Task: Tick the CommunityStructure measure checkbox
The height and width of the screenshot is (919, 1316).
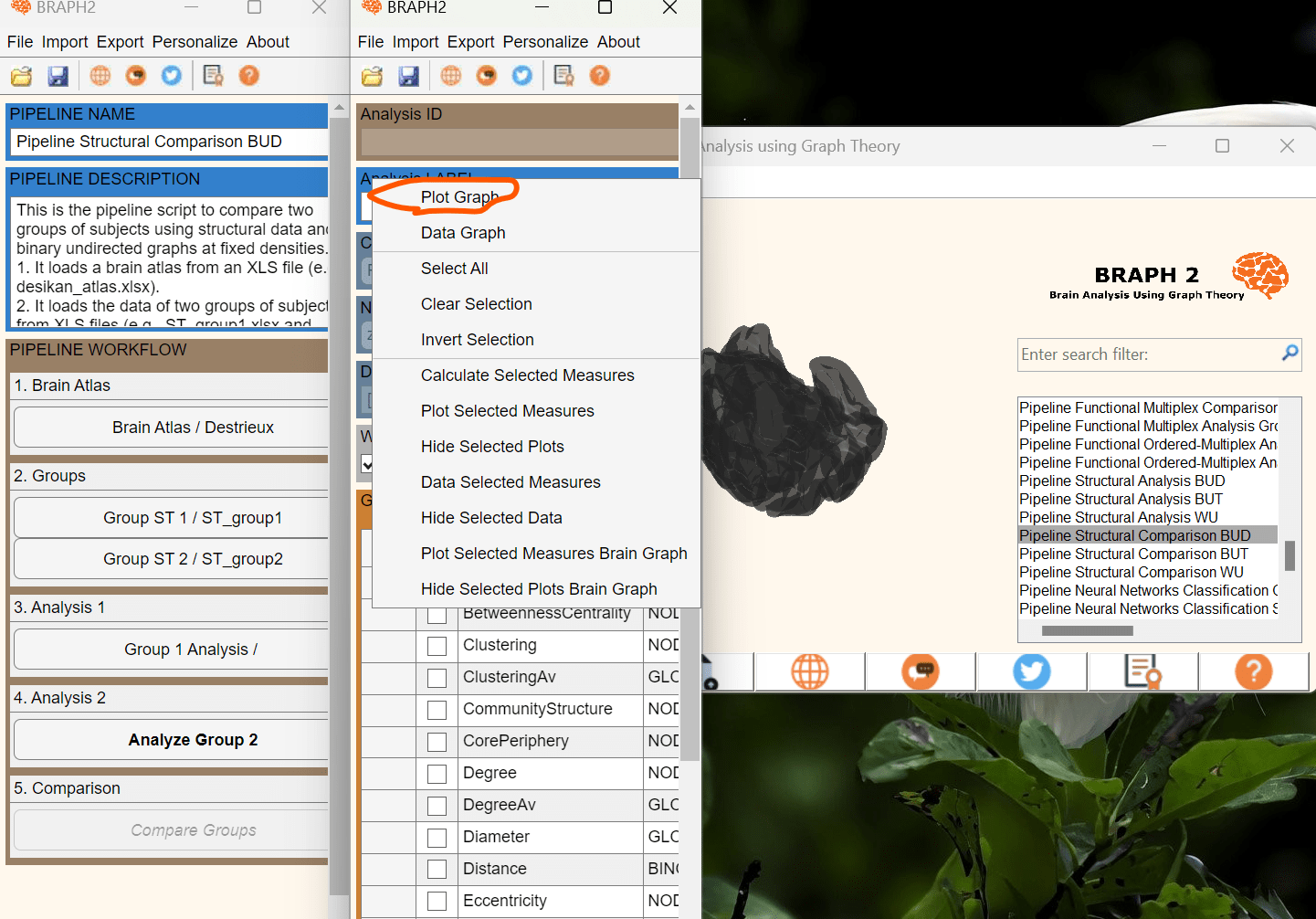Action: 437,710
